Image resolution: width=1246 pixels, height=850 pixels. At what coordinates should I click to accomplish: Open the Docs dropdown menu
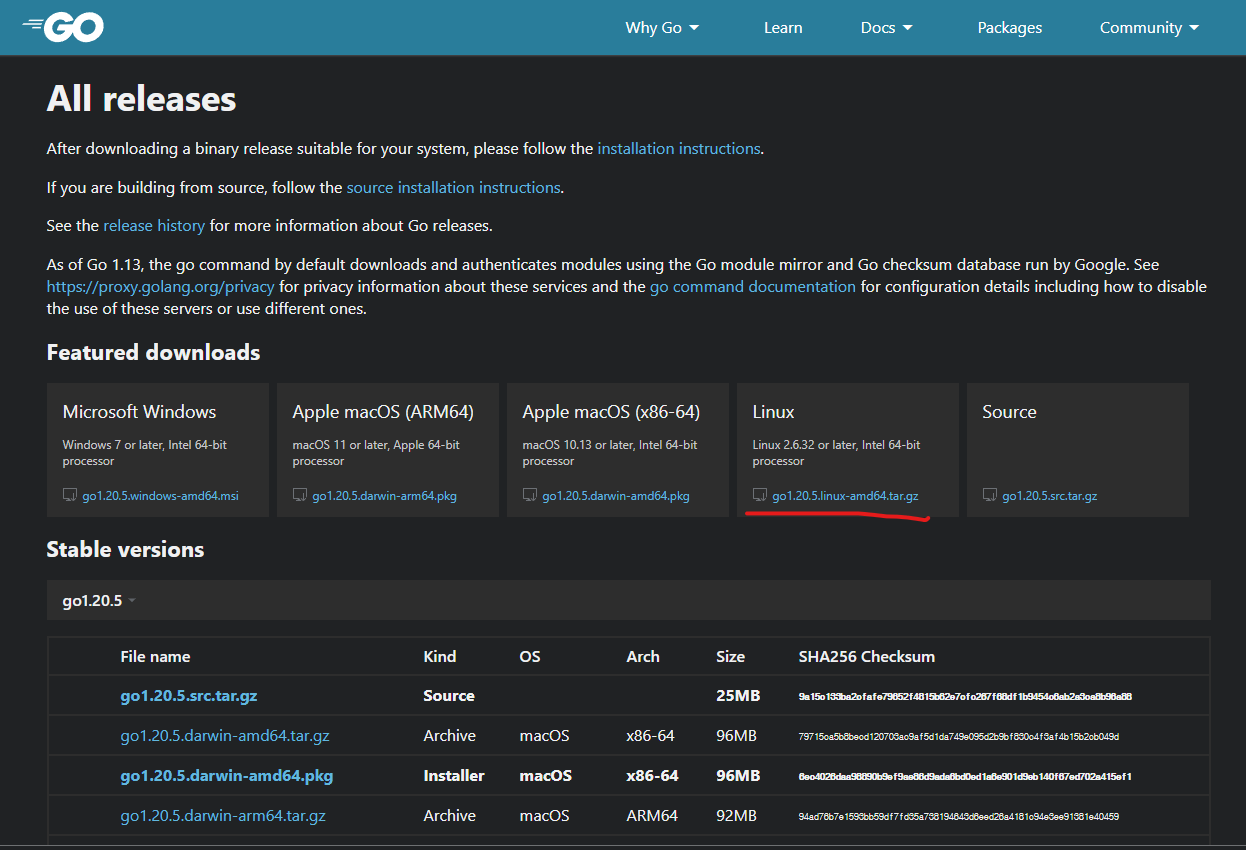pos(887,28)
